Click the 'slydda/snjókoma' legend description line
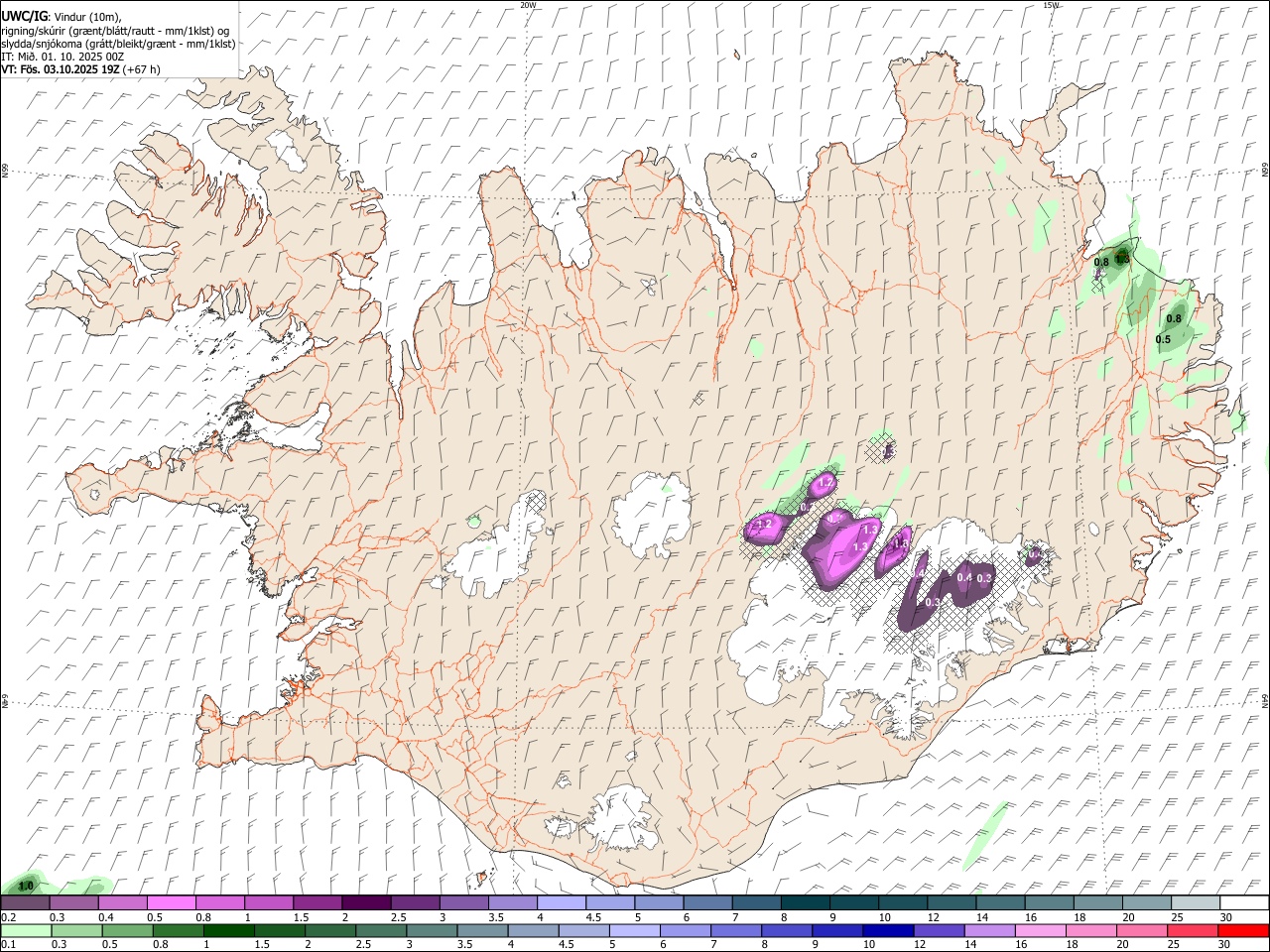This screenshot has width=1270, height=952. point(118,44)
